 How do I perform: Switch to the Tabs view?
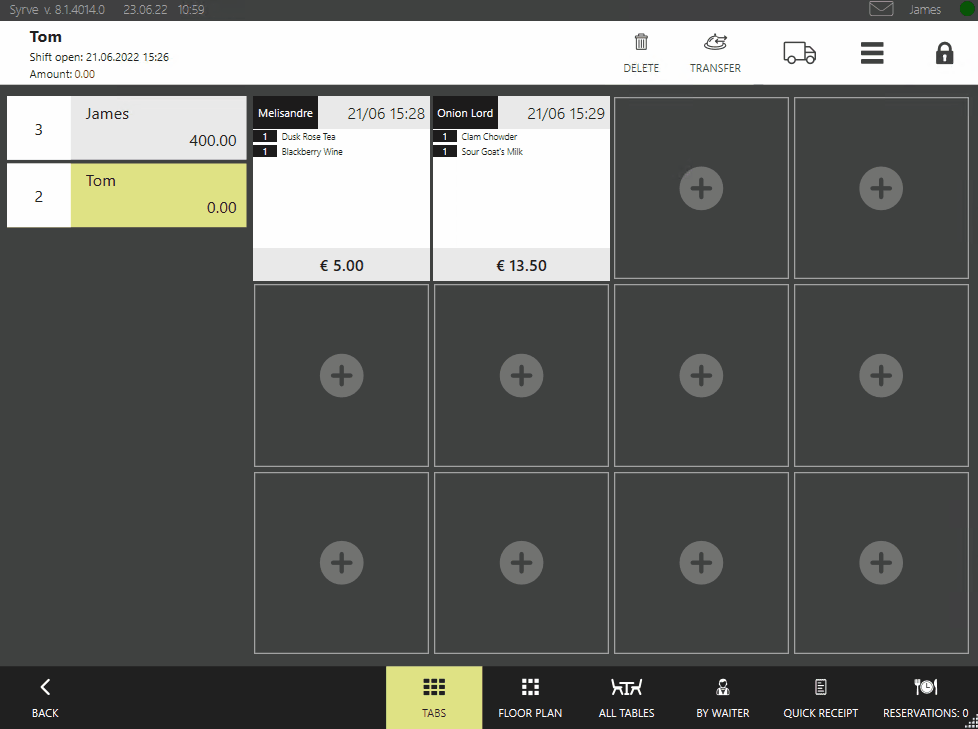pos(434,697)
